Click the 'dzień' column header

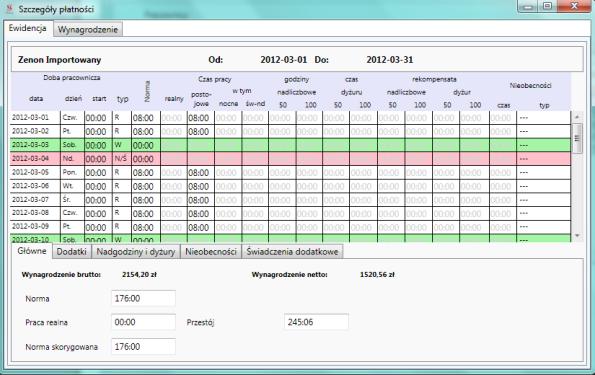(73, 99)
